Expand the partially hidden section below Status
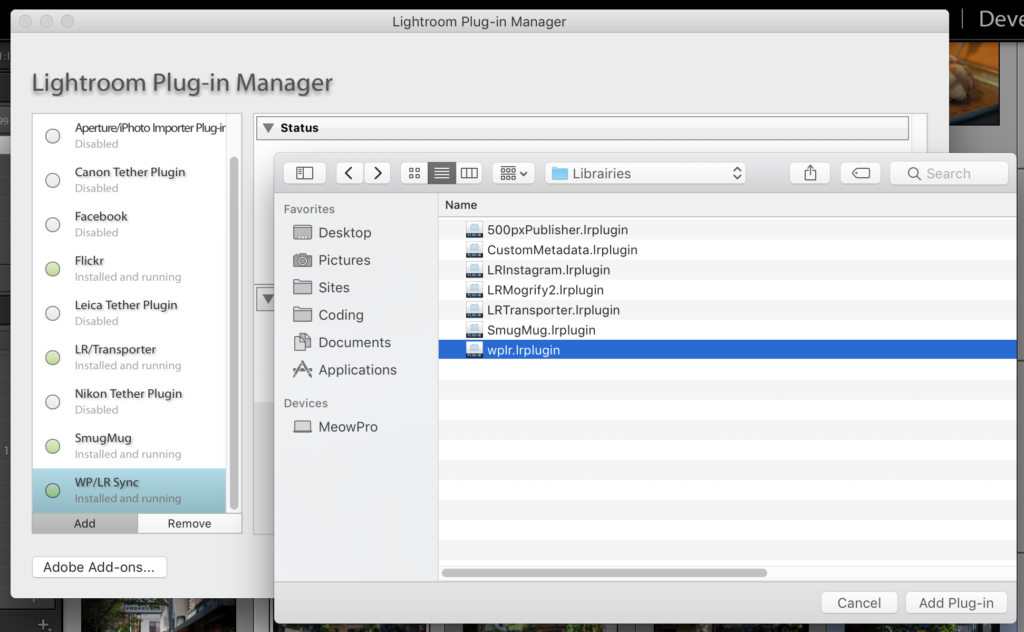The width and height of the screenshot is (1024, 632). (x=266, y=299)
